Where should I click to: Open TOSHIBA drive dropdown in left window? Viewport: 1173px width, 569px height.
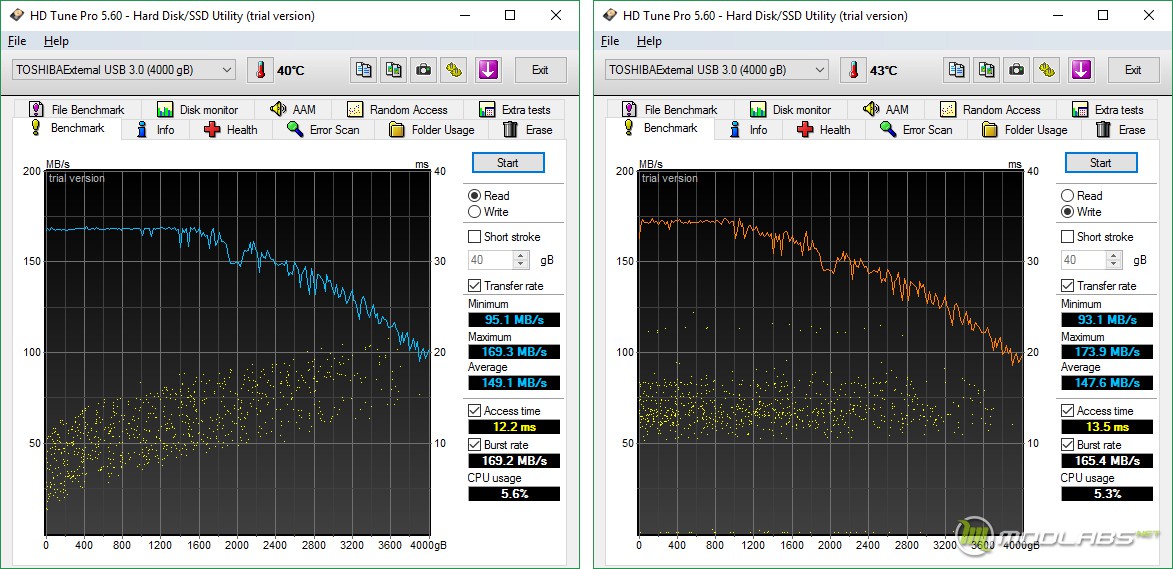pos(124,70)
